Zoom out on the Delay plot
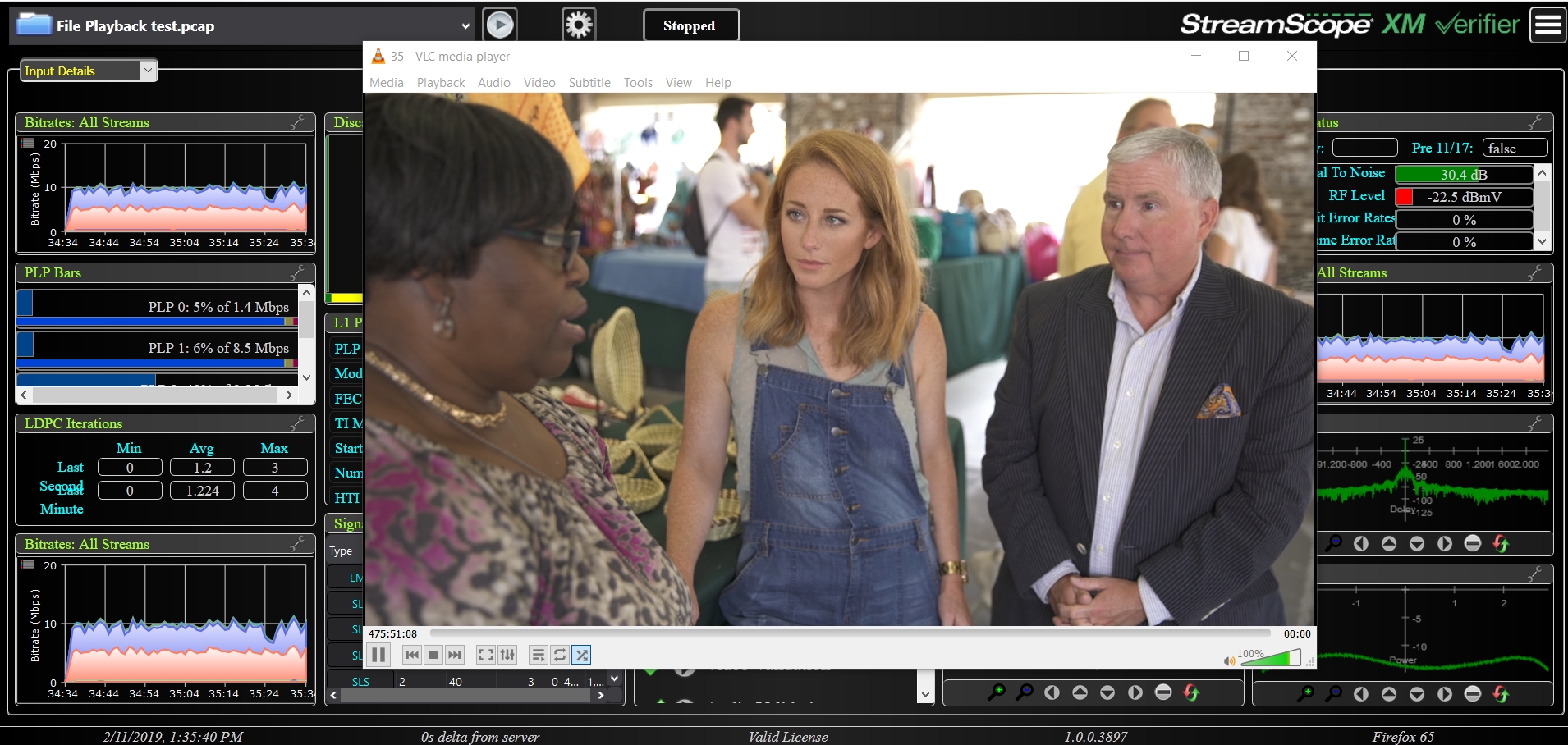This screenshot has width=1568, height=745. coord(1334,543)
